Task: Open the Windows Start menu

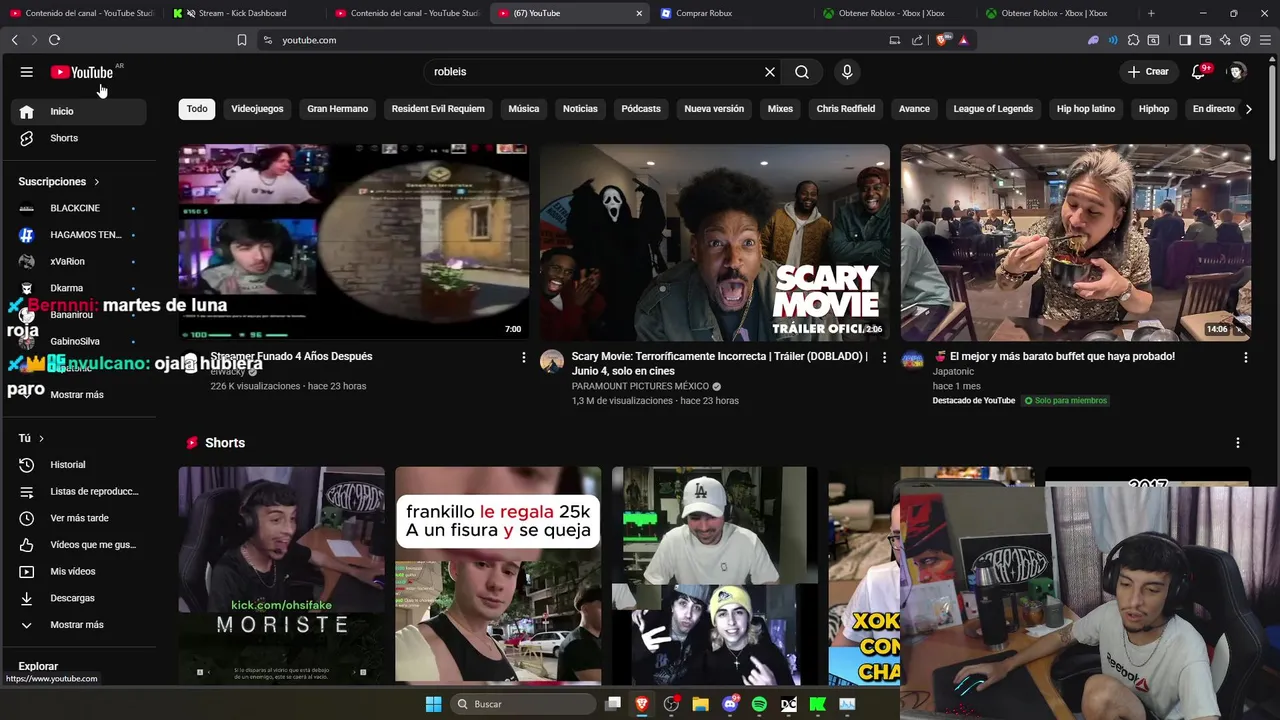Action: 434,704
